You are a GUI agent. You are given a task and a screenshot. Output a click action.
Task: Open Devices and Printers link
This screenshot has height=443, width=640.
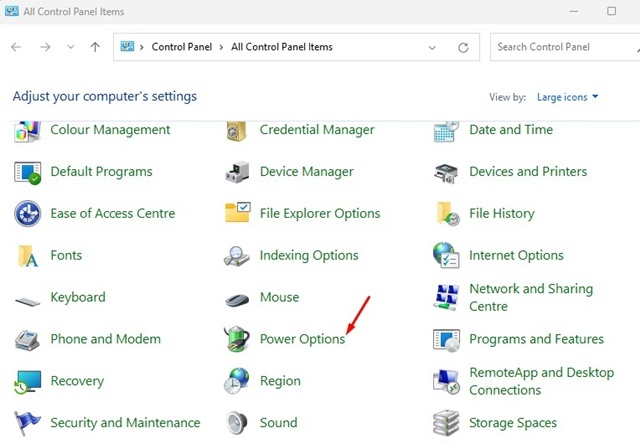[x=528, y=171]
